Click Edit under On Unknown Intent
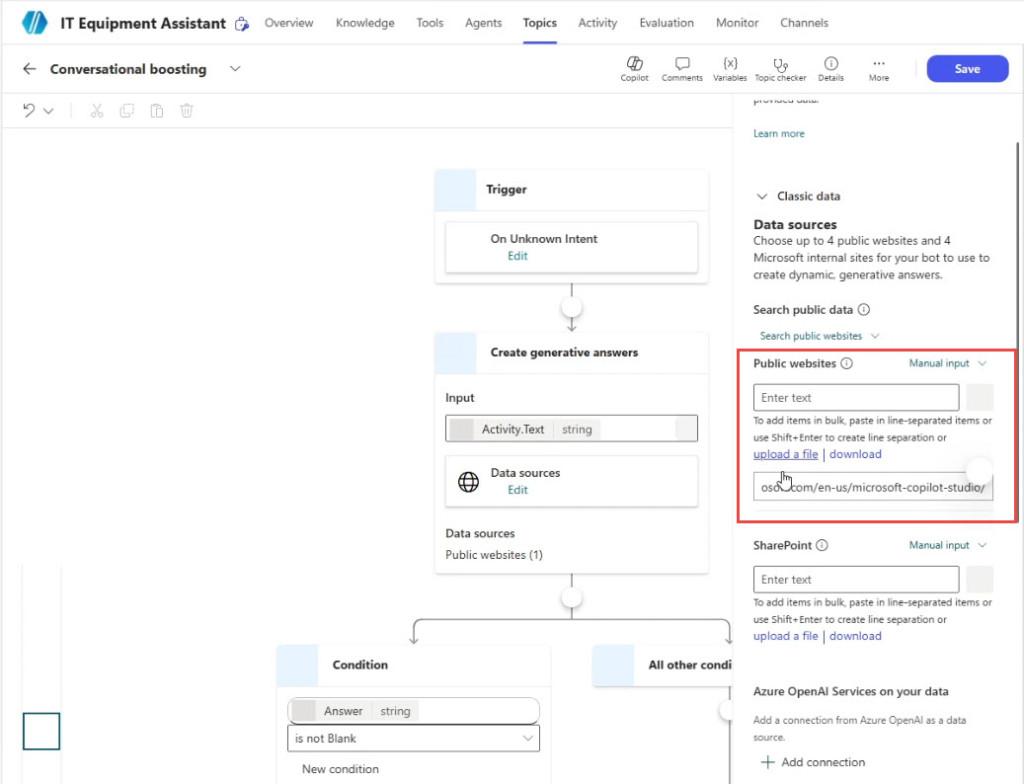The width and height of the screenshot is (1024, 784). (517, 256)
